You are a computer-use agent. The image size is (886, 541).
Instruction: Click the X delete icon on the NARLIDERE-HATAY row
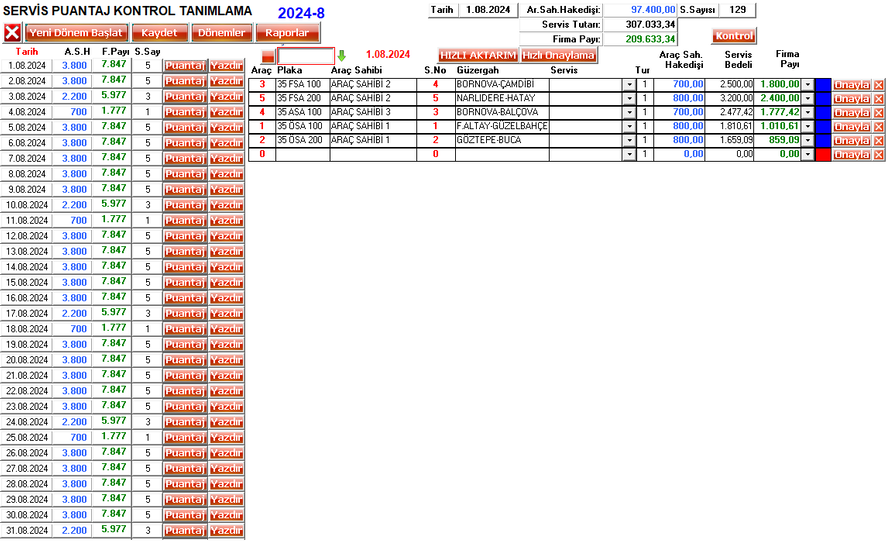[879, 99]
